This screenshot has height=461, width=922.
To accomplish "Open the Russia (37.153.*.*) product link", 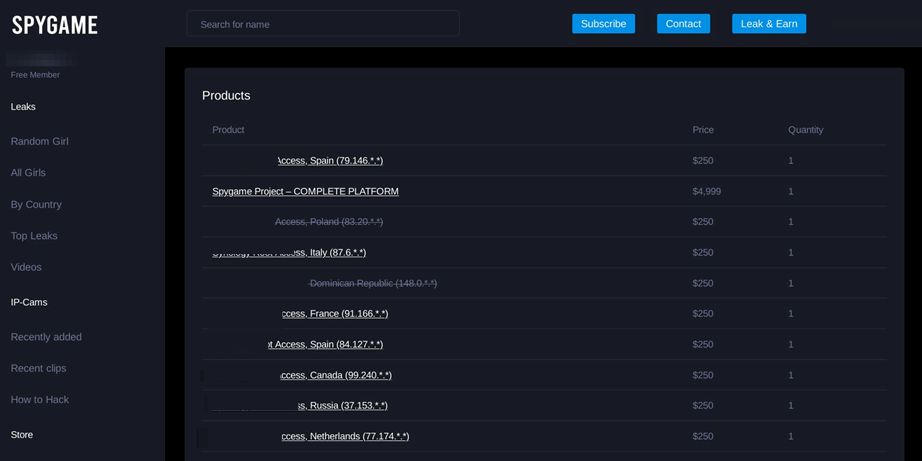I will [342, 405].
